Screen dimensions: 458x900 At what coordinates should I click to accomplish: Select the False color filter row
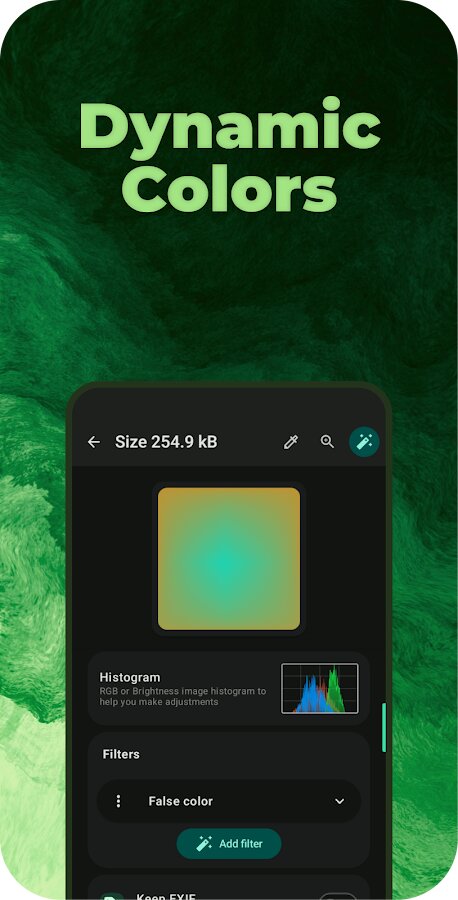[x=229, y=801]
